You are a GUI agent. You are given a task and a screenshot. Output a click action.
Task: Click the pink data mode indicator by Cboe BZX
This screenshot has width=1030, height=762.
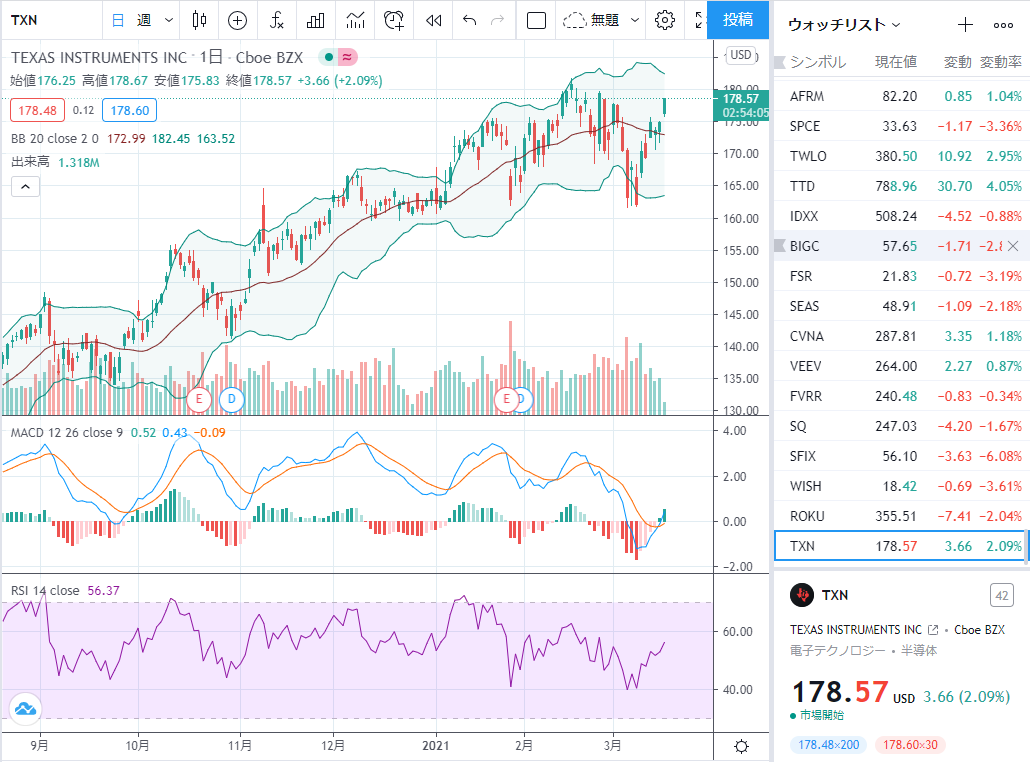pyautogui.click(x=347, y=57)
